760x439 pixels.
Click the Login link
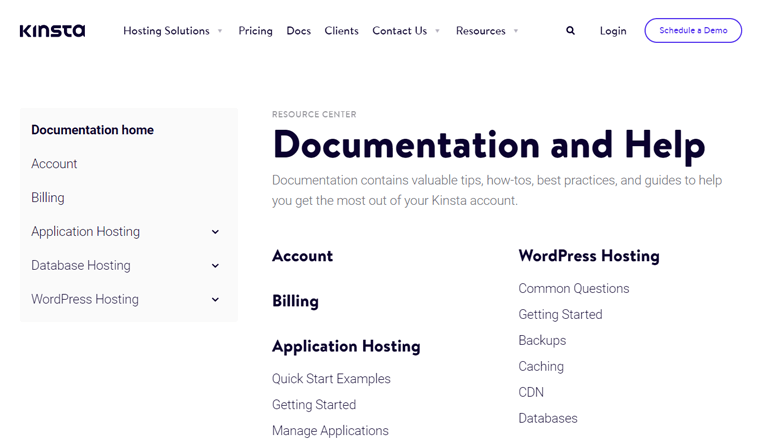click(613, 31)
